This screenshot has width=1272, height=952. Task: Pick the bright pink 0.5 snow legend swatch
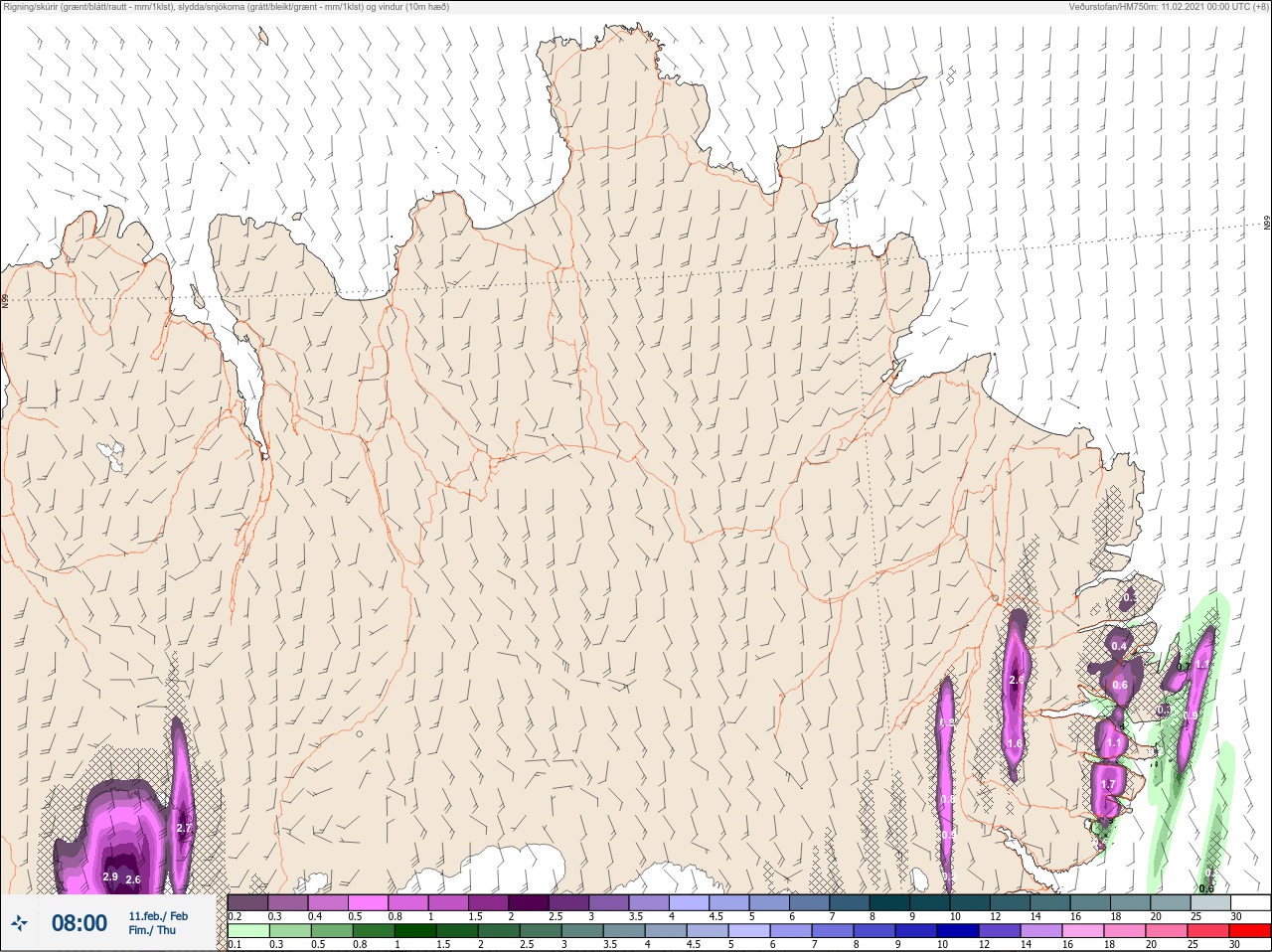pyautogui.click(x=369, y=902)
